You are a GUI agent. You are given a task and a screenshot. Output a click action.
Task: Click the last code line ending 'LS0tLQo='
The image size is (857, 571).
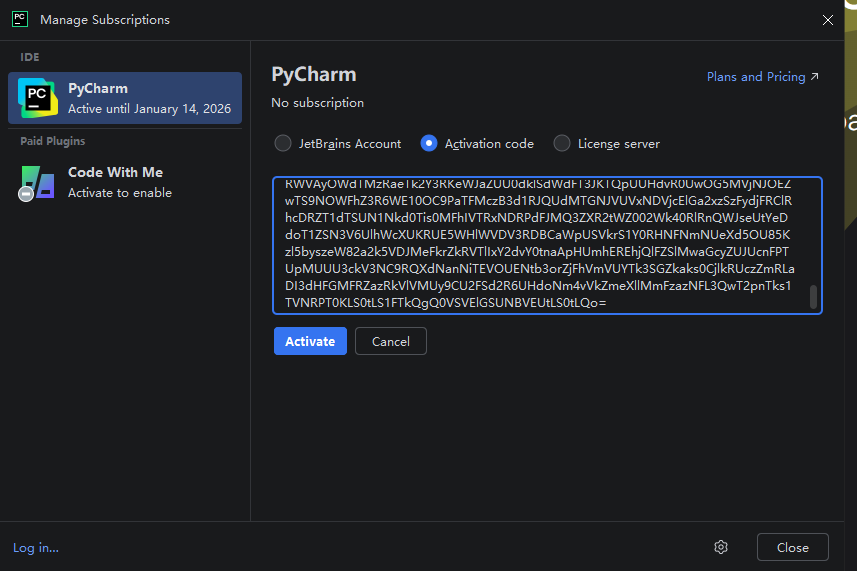tap(445, 303)
